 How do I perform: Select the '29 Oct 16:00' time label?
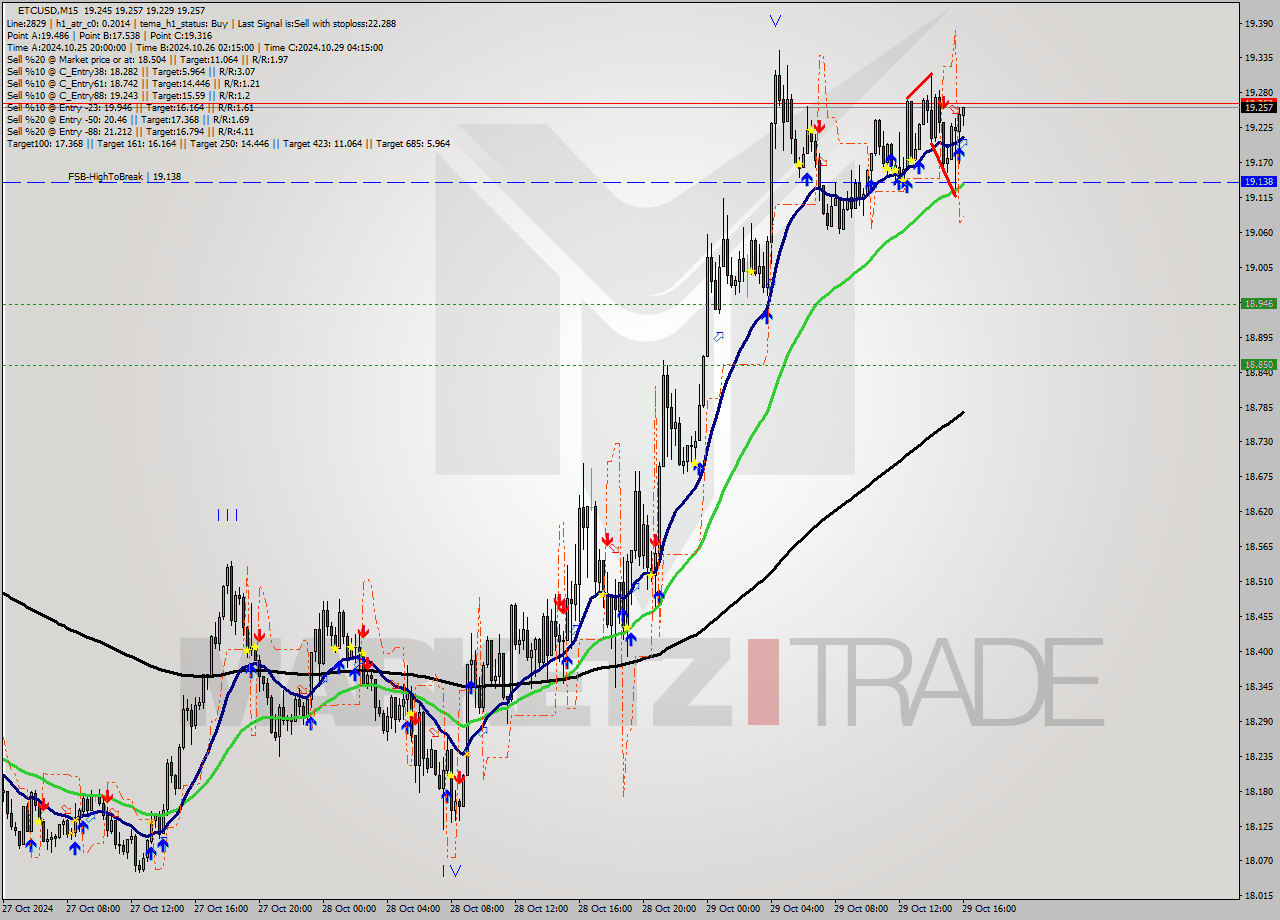tap(989, 909)
